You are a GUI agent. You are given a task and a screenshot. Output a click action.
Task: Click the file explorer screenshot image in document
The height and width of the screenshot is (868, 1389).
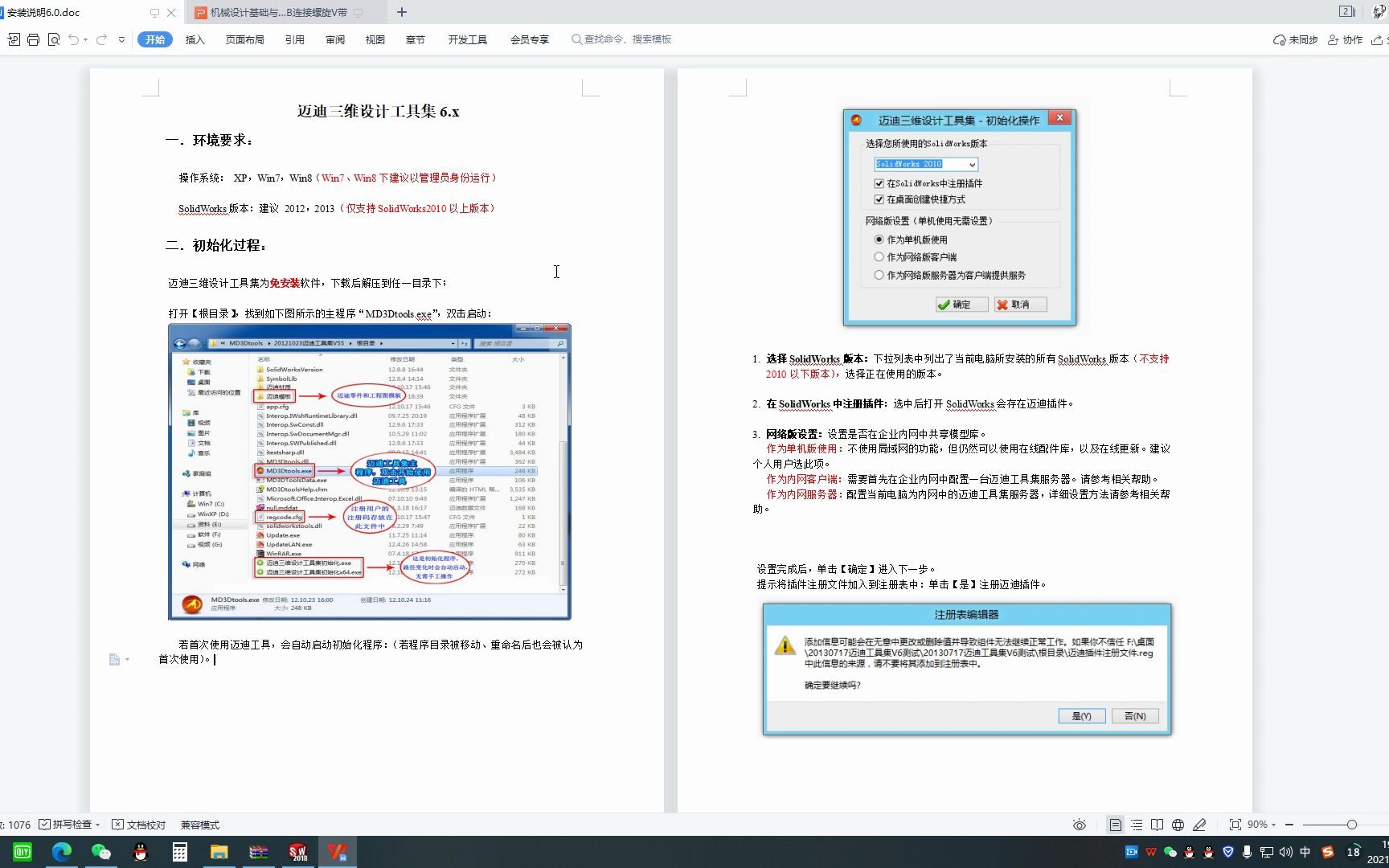[x=370, y=472]
